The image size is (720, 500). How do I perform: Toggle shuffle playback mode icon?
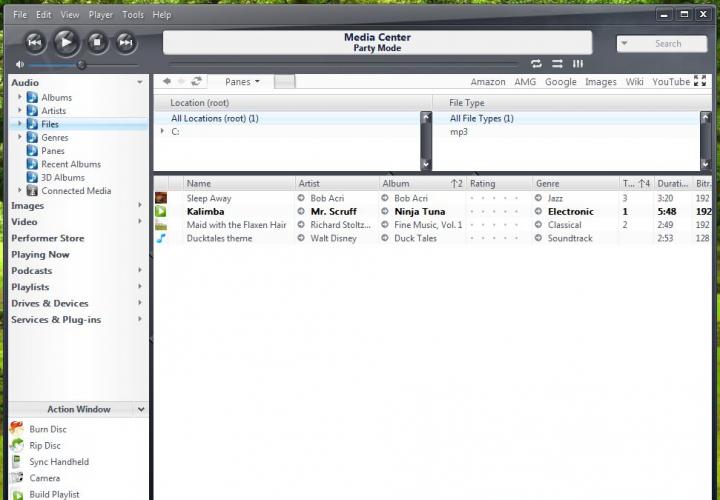557,64
